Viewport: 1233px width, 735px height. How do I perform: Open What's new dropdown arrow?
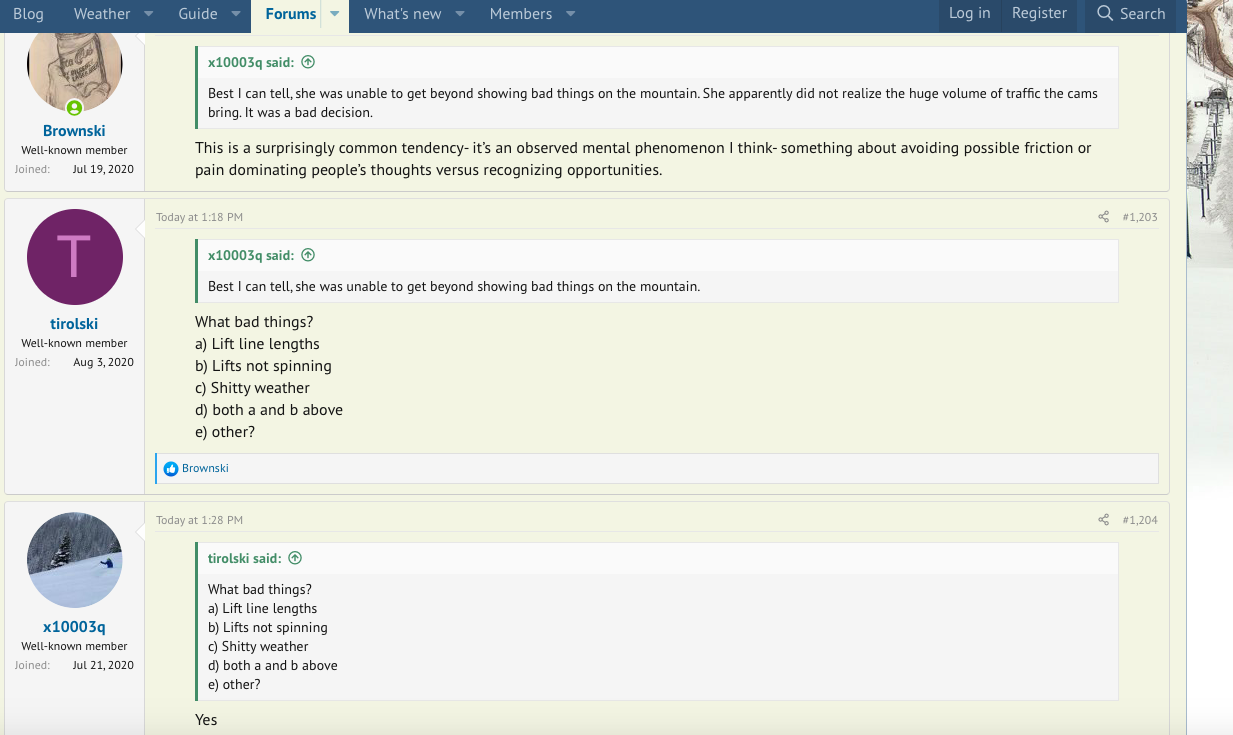pos(460,14)
